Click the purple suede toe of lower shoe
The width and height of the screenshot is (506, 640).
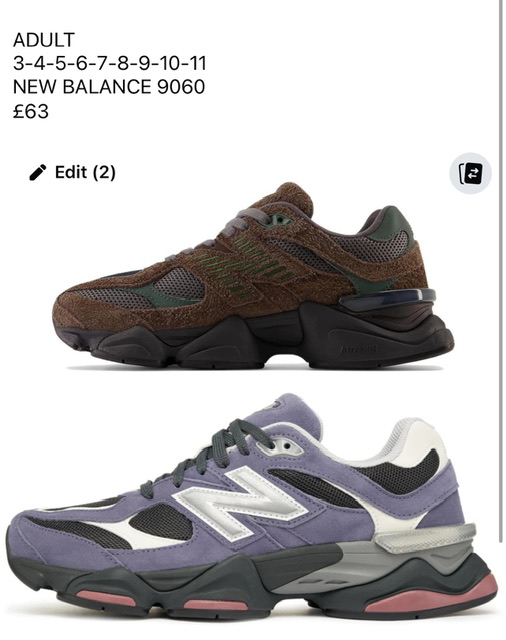[x=45, y=539]
